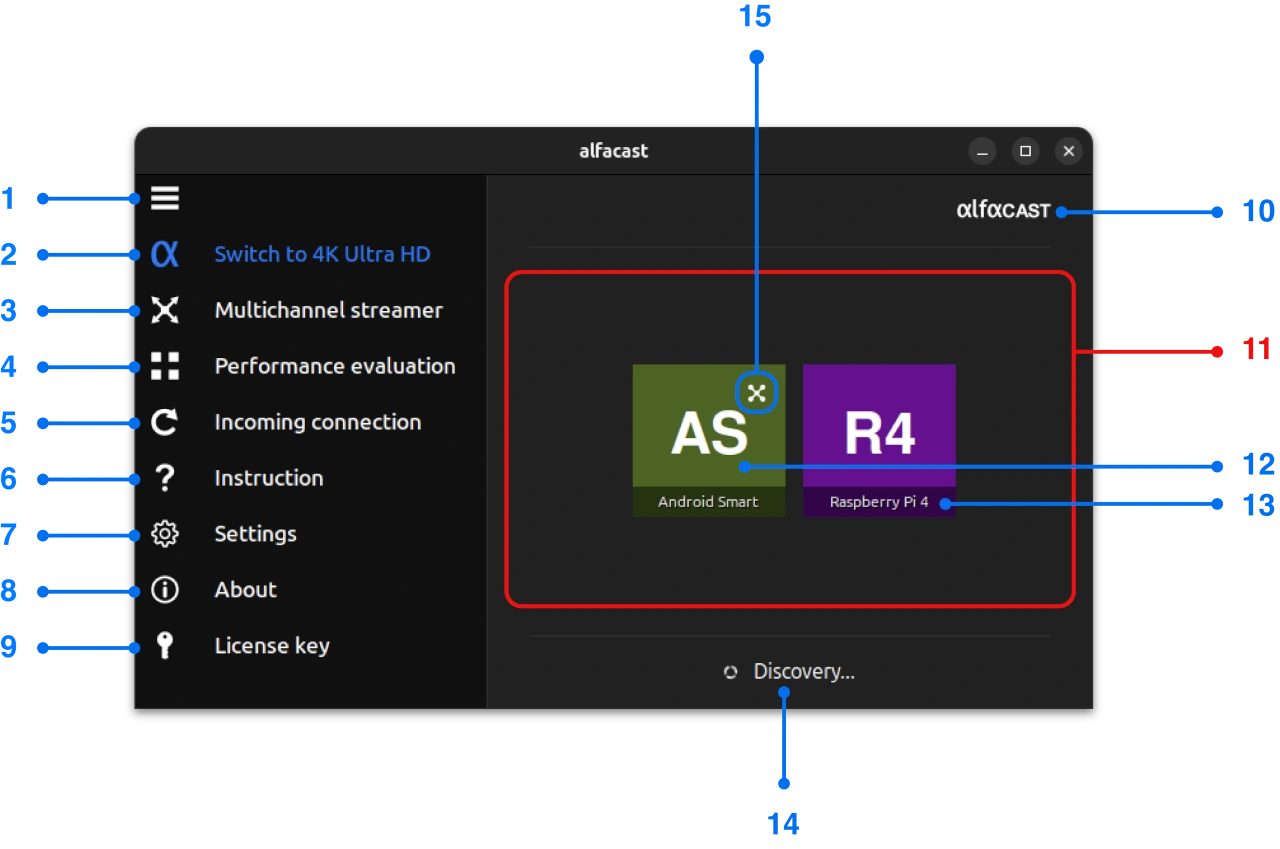Switch to 4K Ultra HD mode
This screenshot has width=1280, height=849.
click(x=322, y=254)
